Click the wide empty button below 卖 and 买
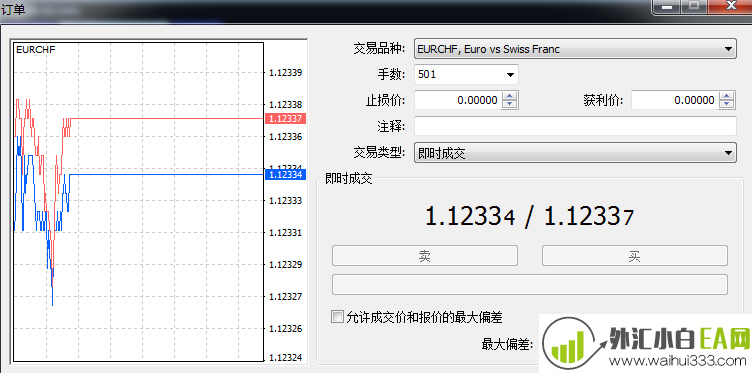This screenshot has width=752, height=373. tap(530, 285)
